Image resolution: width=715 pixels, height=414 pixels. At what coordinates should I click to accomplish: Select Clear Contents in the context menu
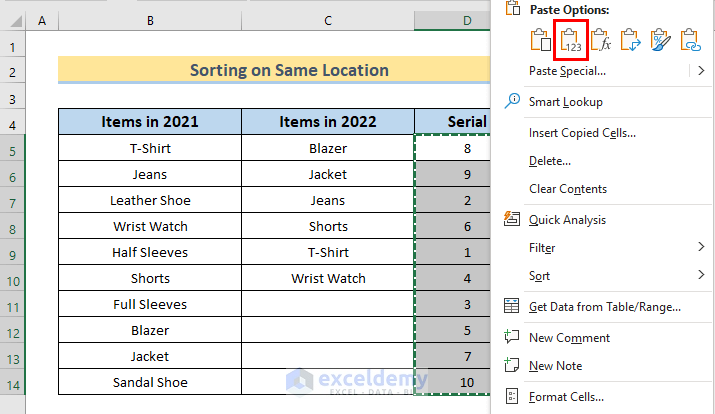click(567, 189)
